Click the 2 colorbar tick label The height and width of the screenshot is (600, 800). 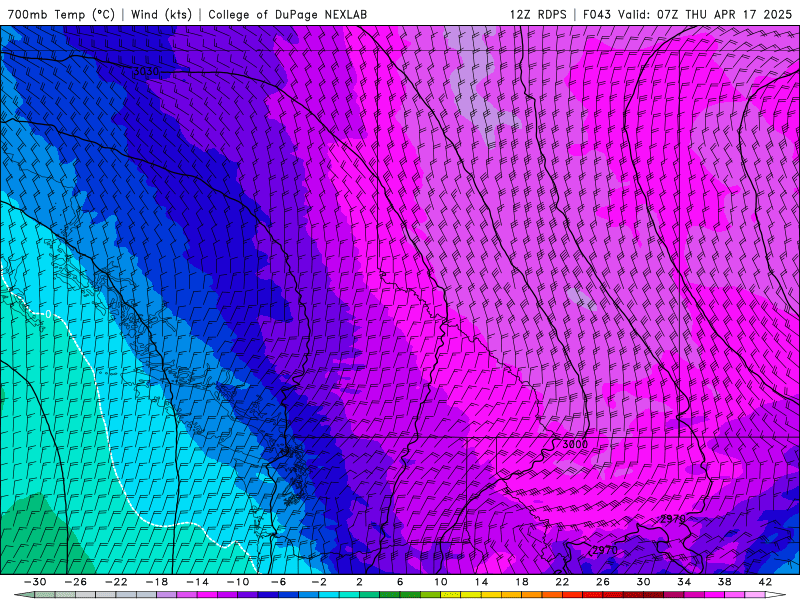359,582
